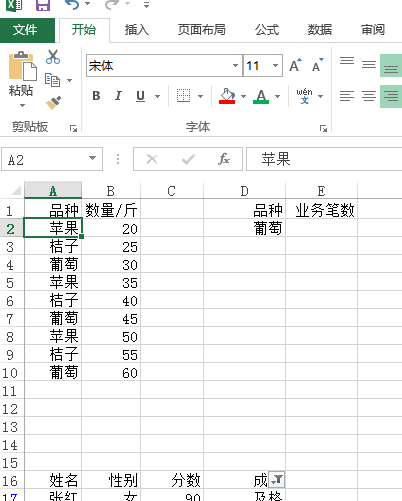Click the Align Left icon
The width and height of the screenshot is (402, 501).
coord(347,96)
